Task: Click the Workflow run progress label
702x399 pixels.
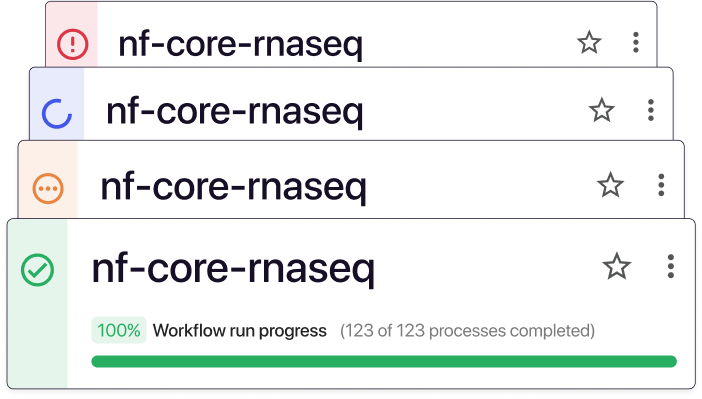Action: point(240,331)
